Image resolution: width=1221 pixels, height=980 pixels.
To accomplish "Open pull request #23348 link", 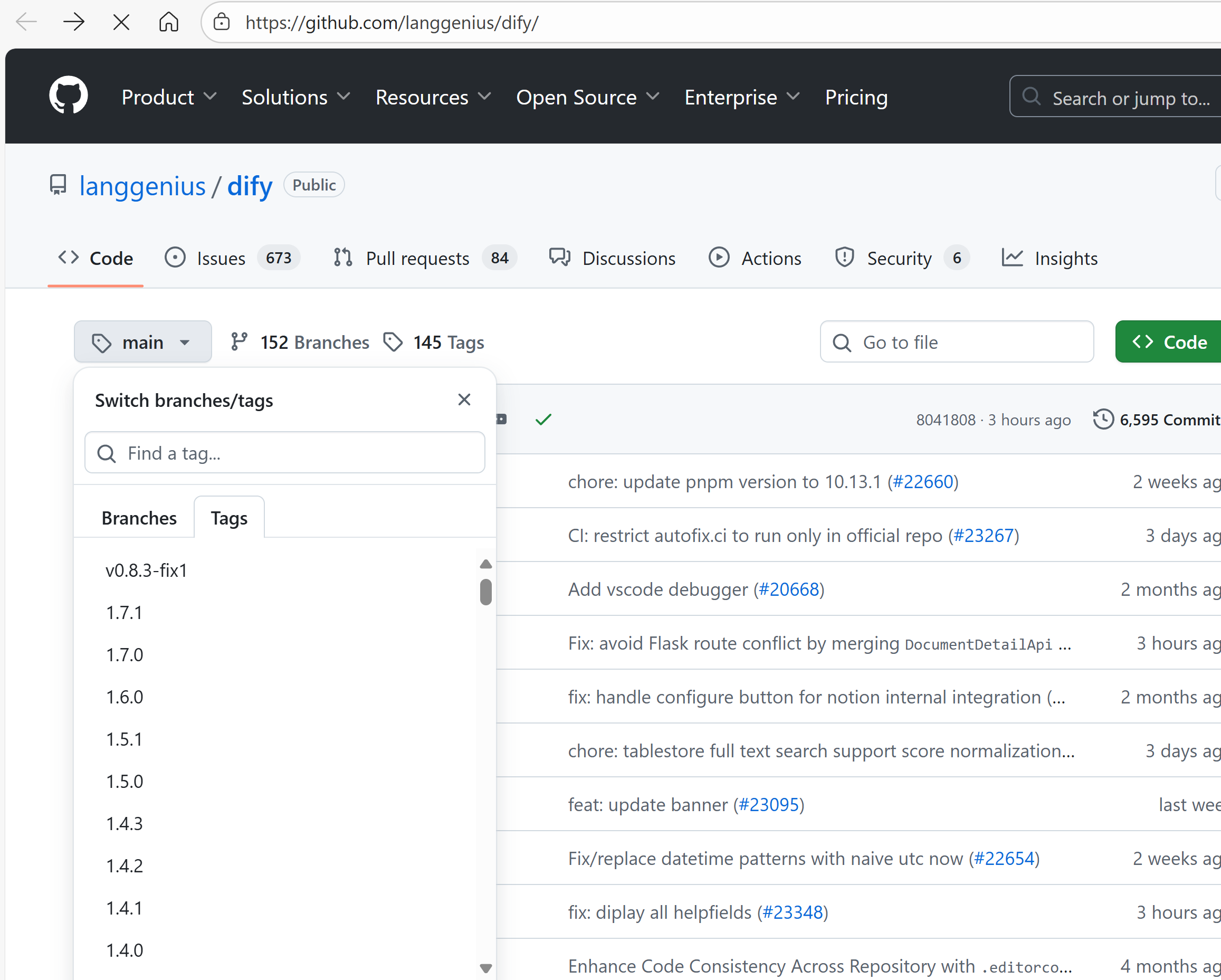I will point(793,912).
